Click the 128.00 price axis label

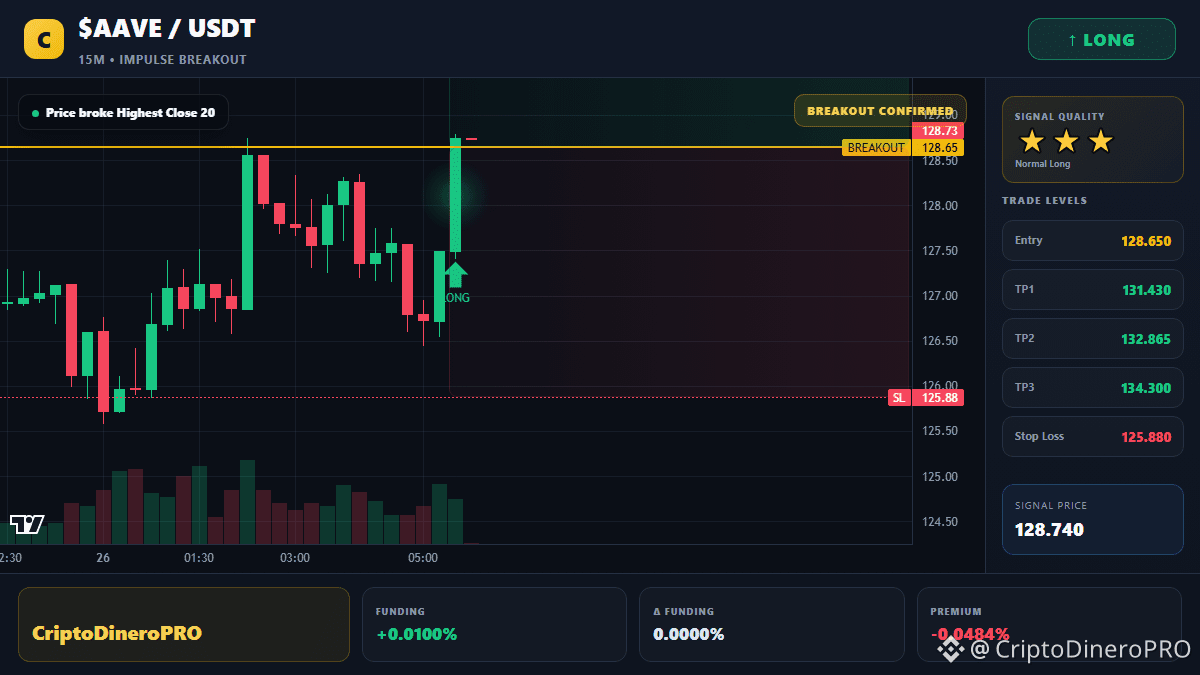(940, 206)
